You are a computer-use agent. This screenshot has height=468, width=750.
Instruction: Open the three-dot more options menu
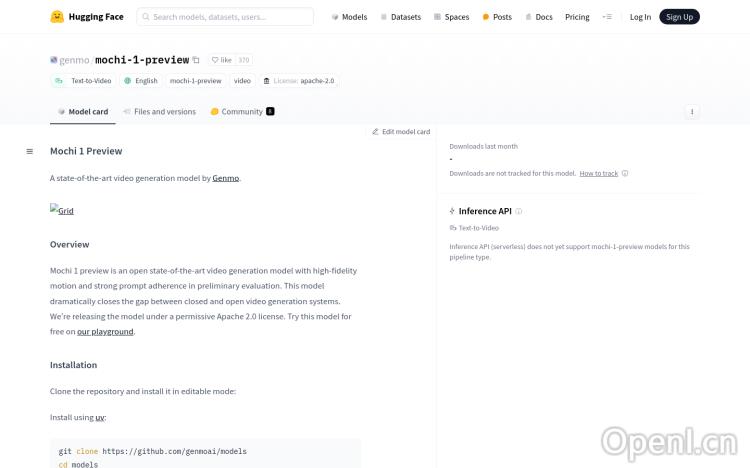pos(692,112)
